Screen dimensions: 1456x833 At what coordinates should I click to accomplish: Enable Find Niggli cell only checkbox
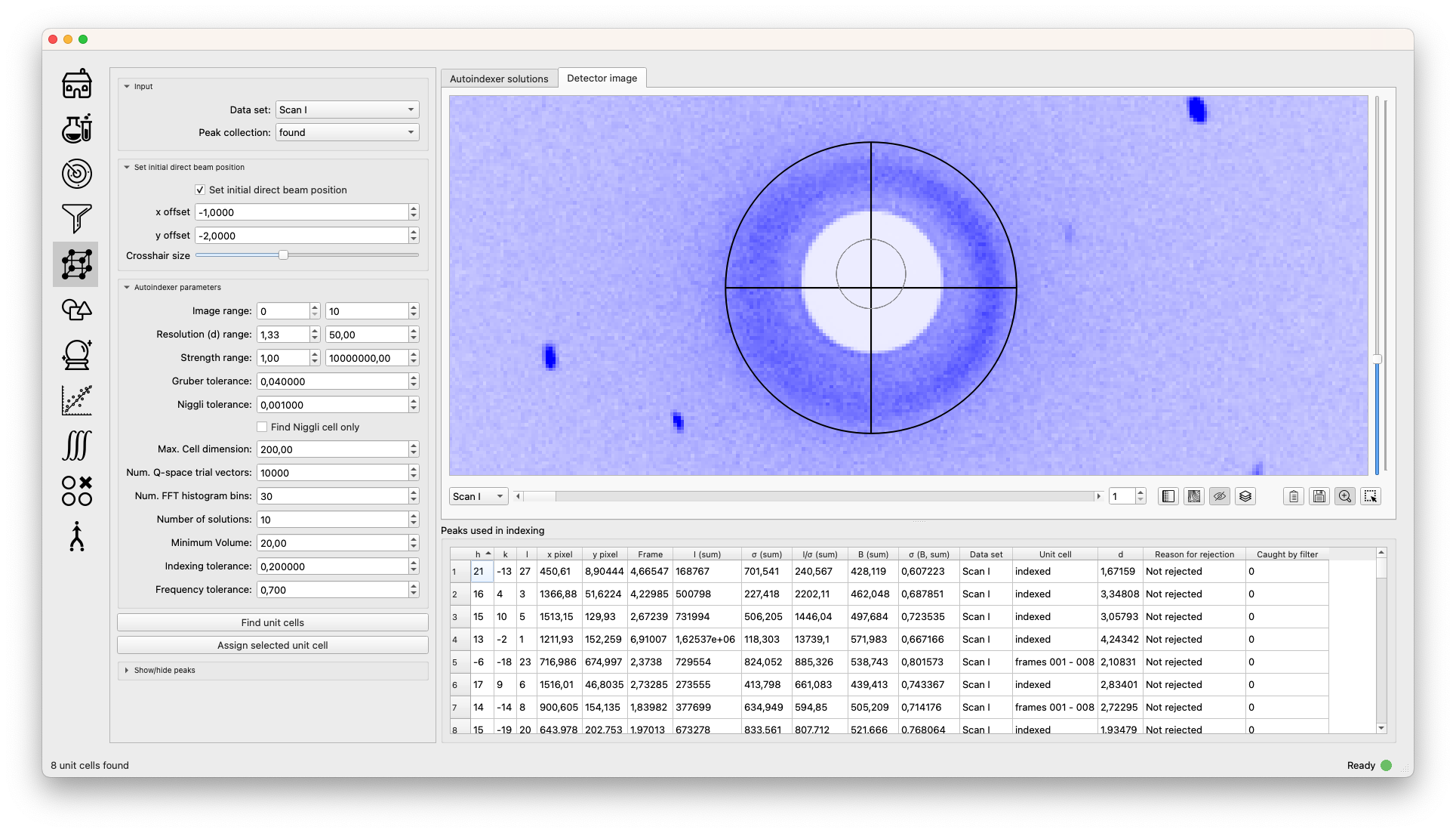(262, 427)
